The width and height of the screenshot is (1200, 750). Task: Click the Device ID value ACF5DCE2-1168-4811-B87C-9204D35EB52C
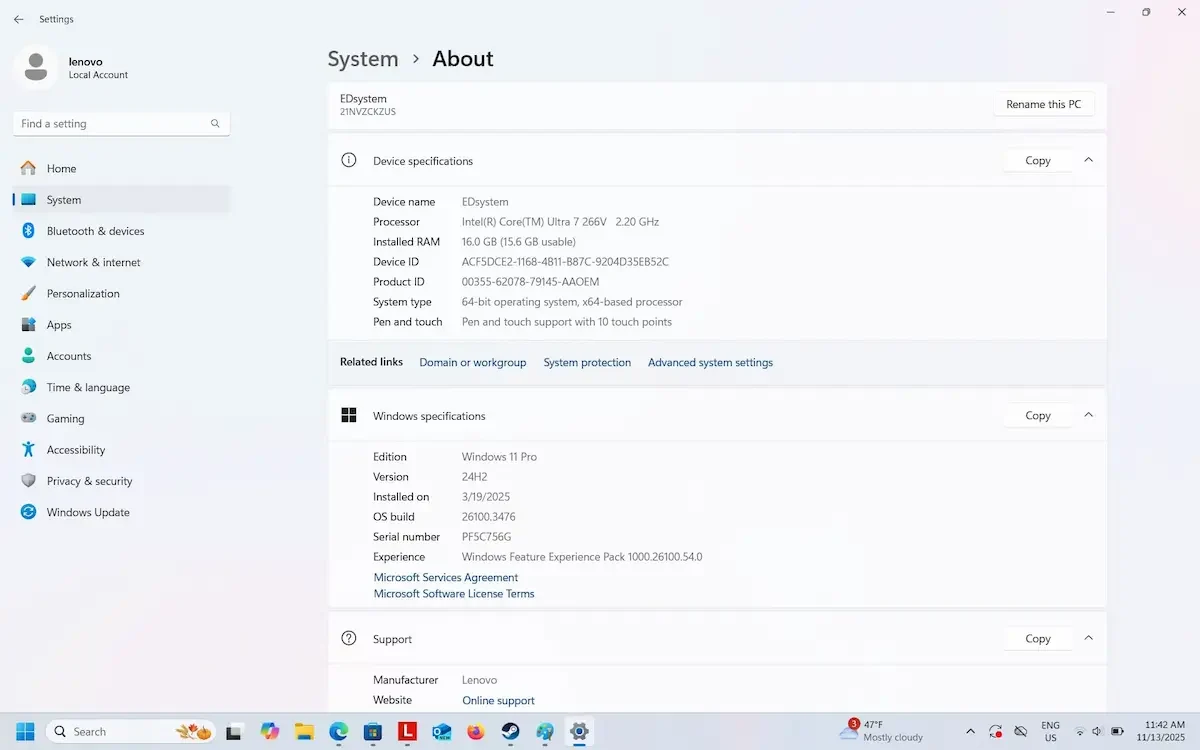pyautogui.click(x=565, y=262)
